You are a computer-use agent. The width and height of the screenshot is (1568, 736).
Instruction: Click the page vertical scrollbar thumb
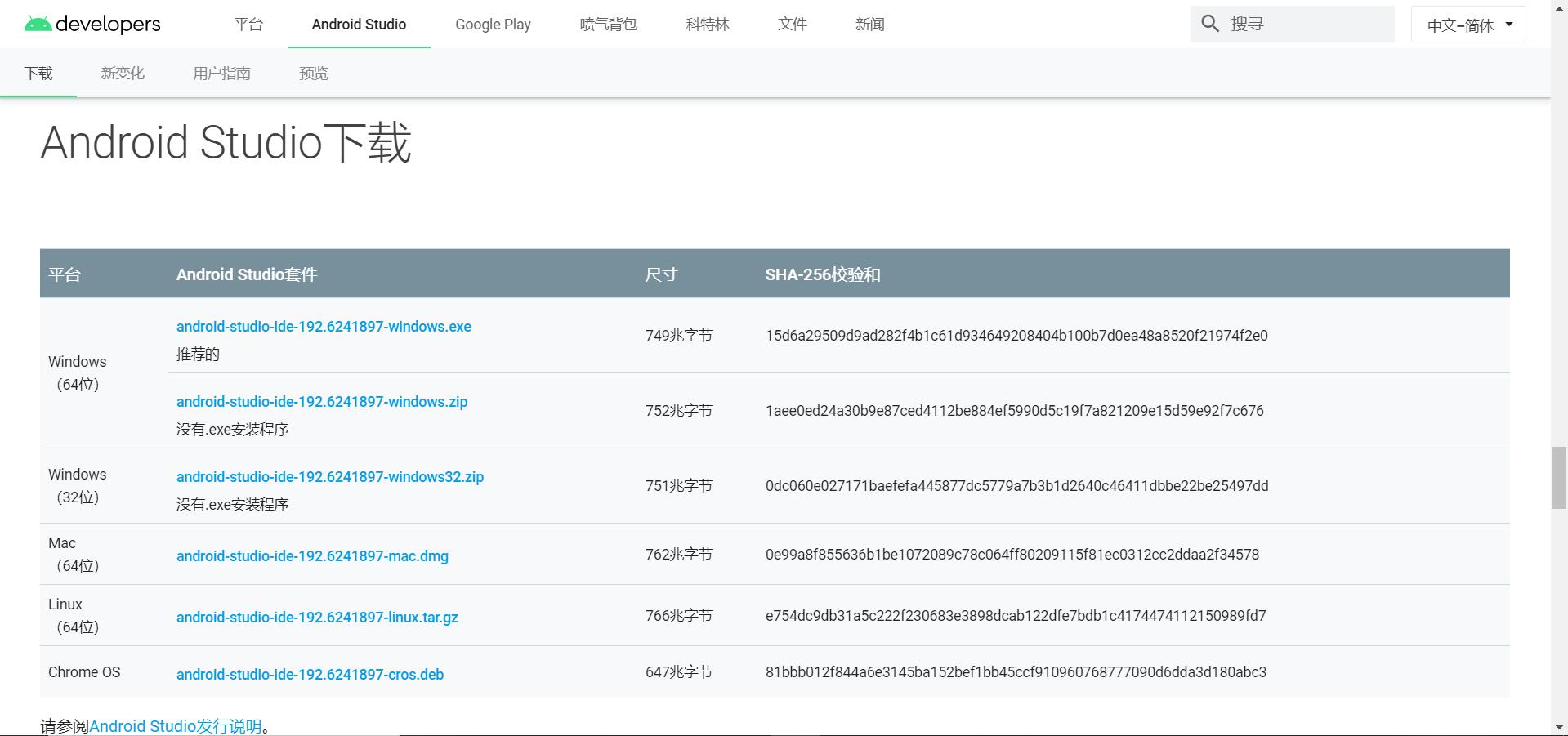(x=1559, y=478)
